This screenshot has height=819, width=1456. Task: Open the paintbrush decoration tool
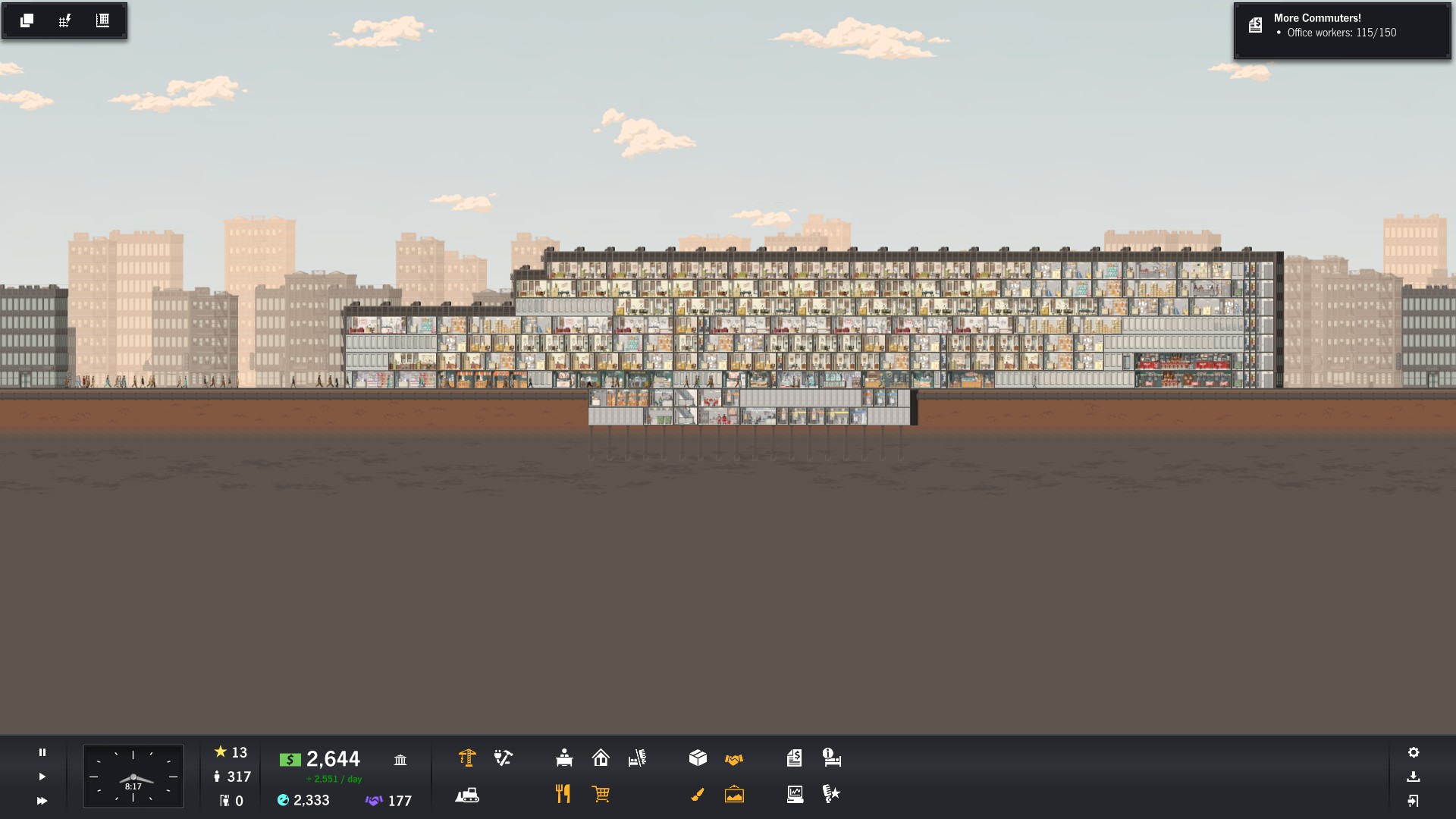pos(698,794)
